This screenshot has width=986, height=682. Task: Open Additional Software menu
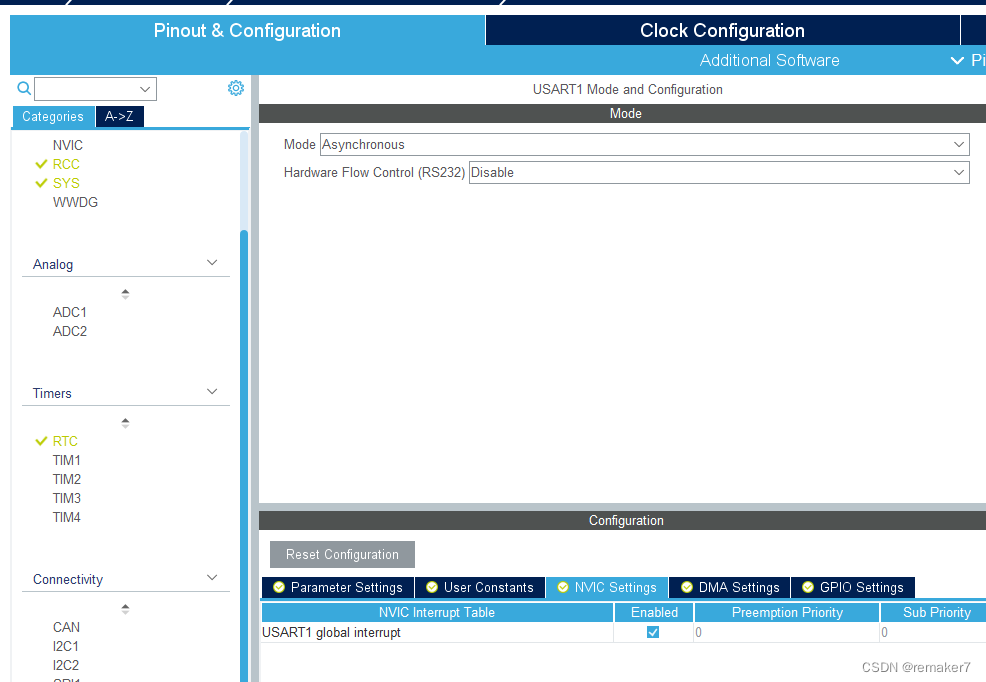[x=769, y=60]
